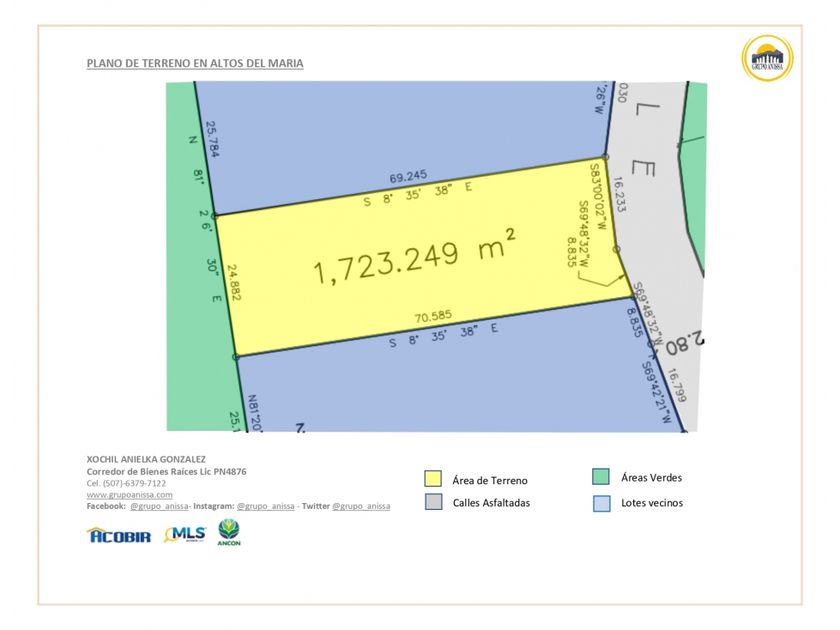Click the 1,723.249 m² area label
This screenshot has width=840, height=630.
[x=414, y=261]
